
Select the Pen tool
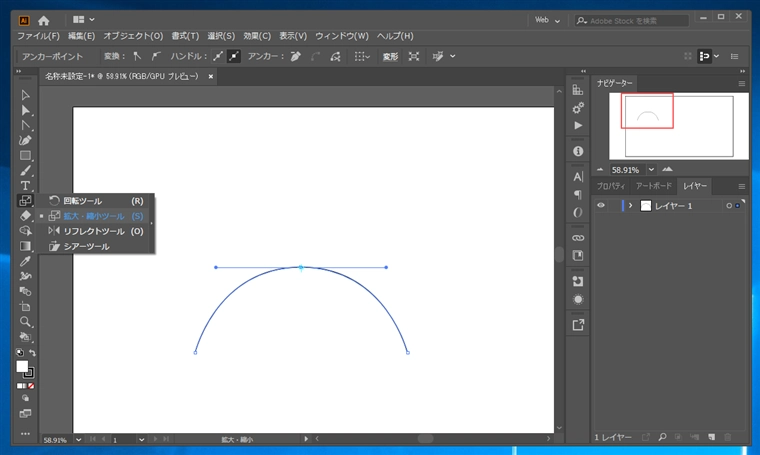[25, 141]
